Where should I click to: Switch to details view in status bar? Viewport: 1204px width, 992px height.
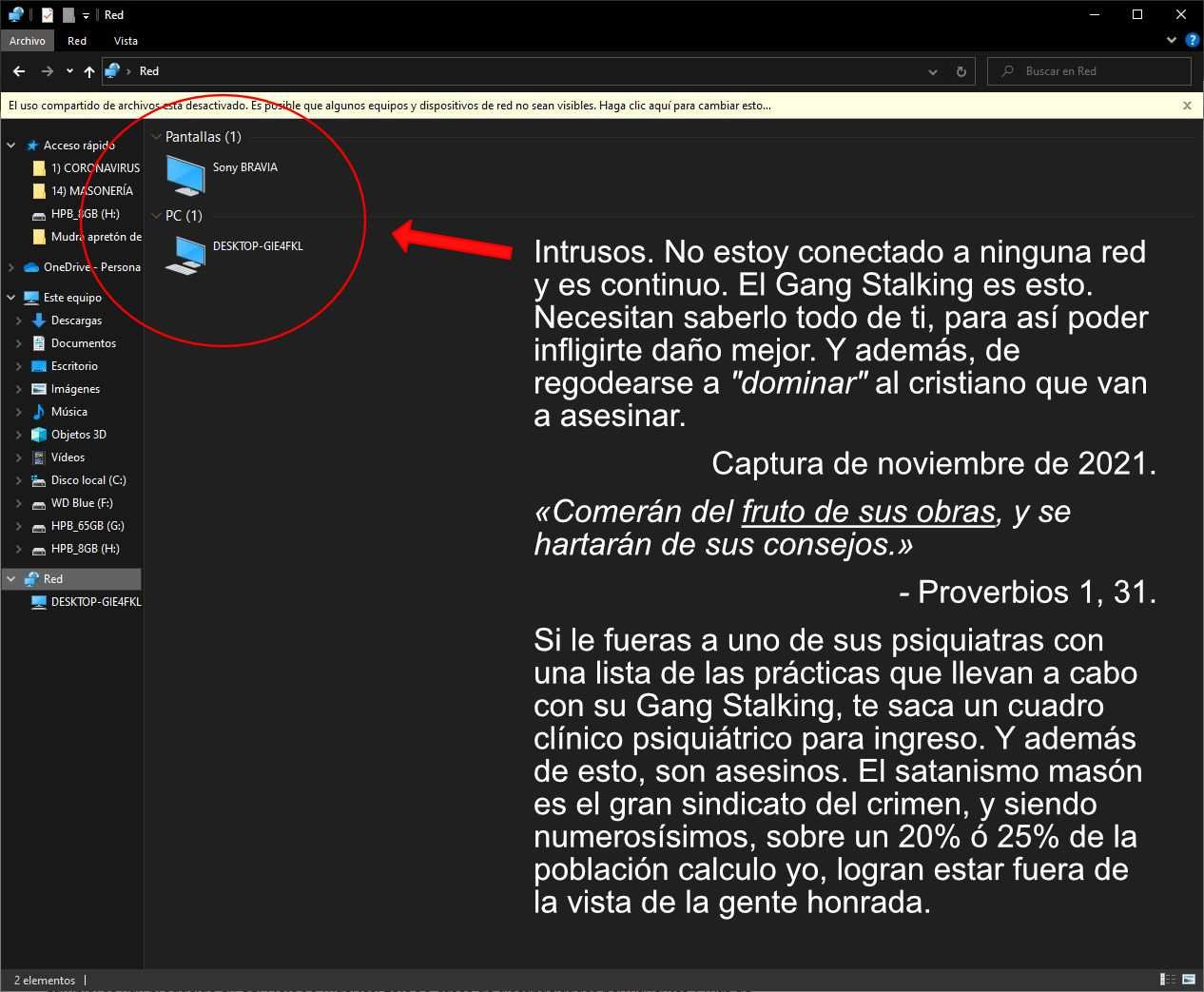pyautogui.click(x=1167, y=980)
